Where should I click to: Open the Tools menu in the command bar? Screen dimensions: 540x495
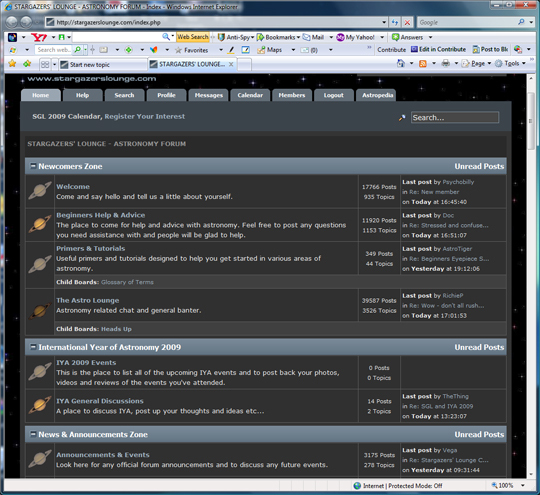510,63
